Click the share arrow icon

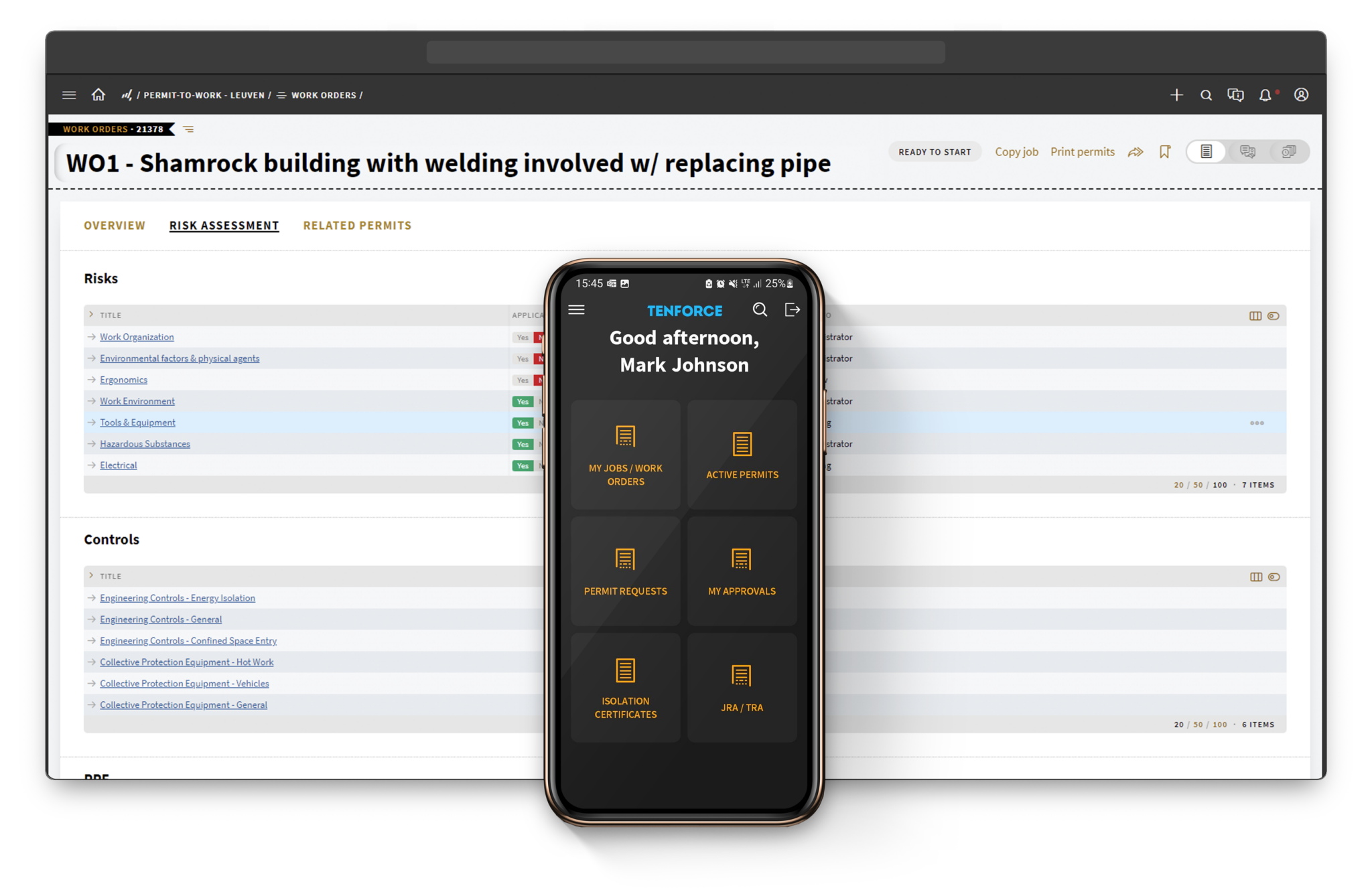coord(1136,152)
